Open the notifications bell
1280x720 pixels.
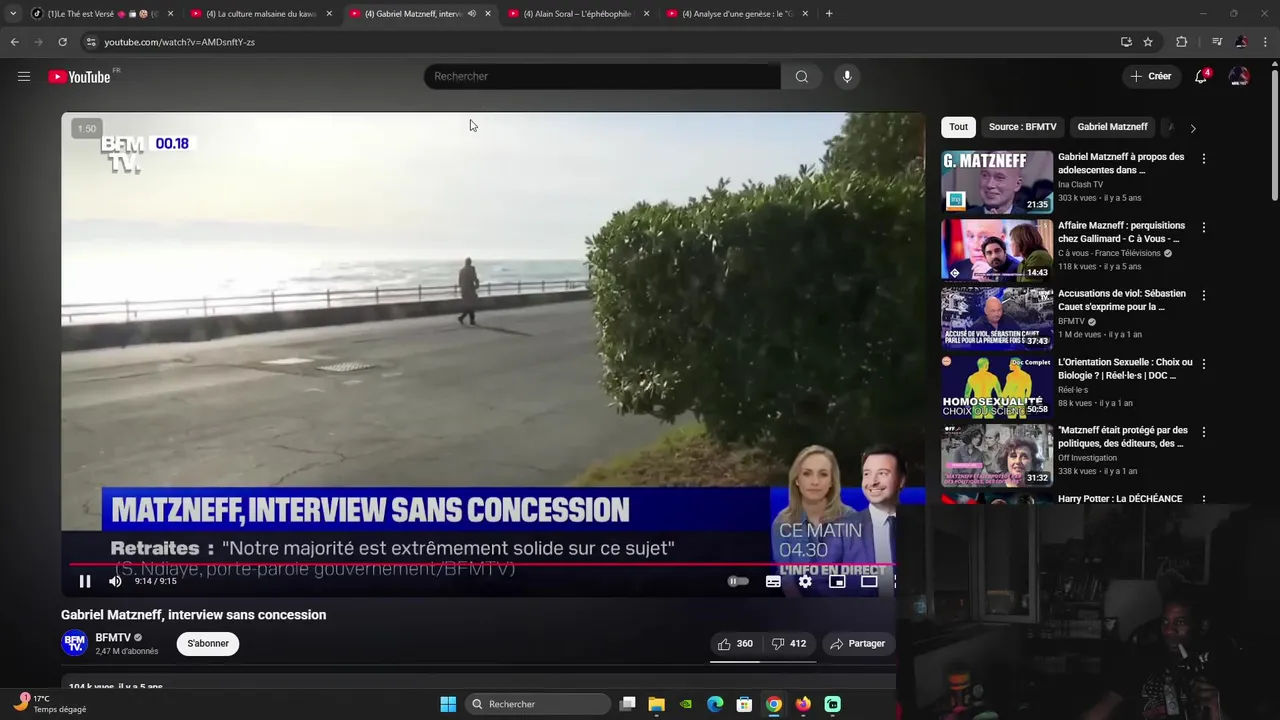pos(1201,76)
